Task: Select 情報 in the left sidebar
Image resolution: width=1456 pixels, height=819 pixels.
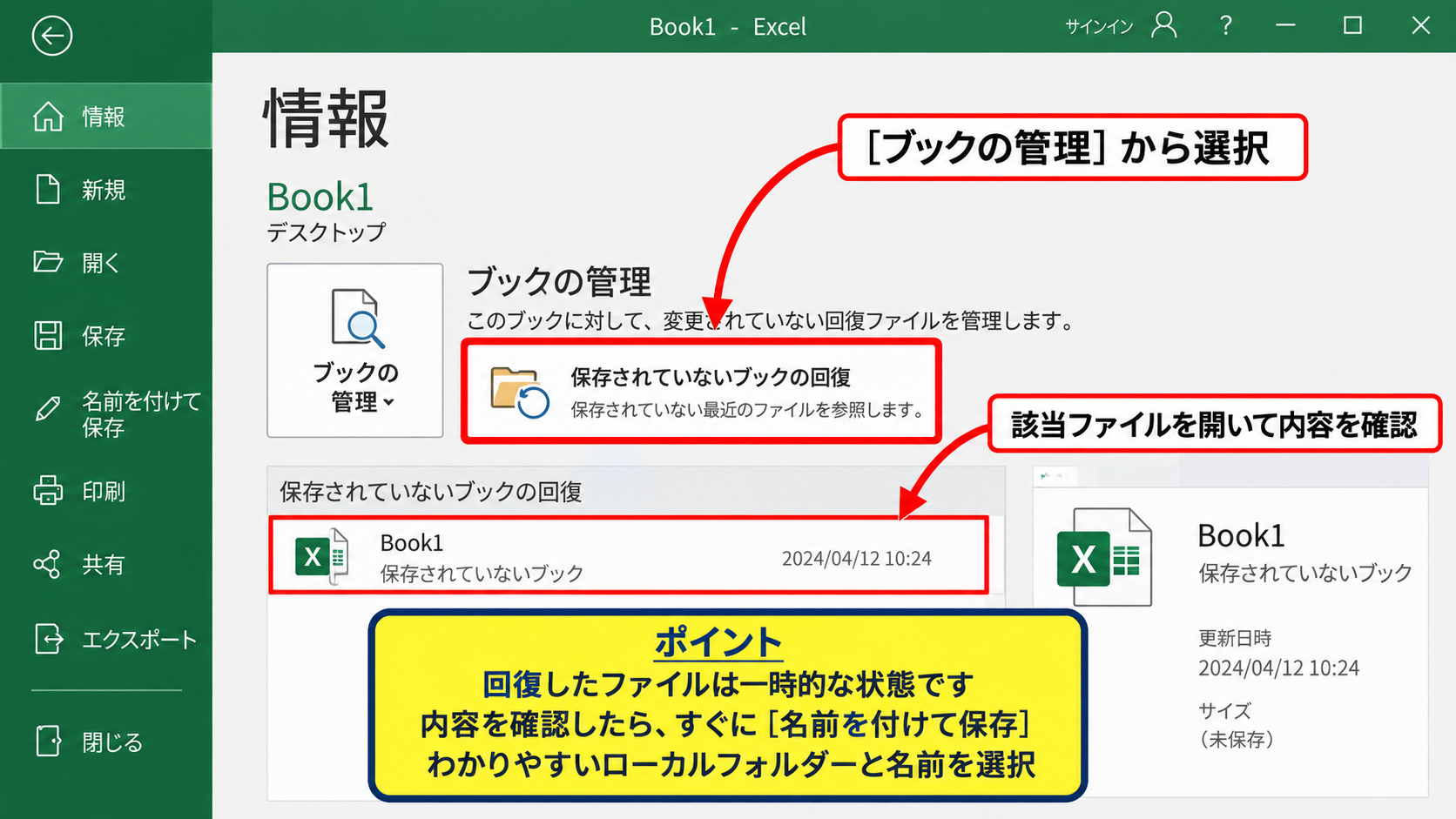Action: pyautogui.click(x=105, y=116)
